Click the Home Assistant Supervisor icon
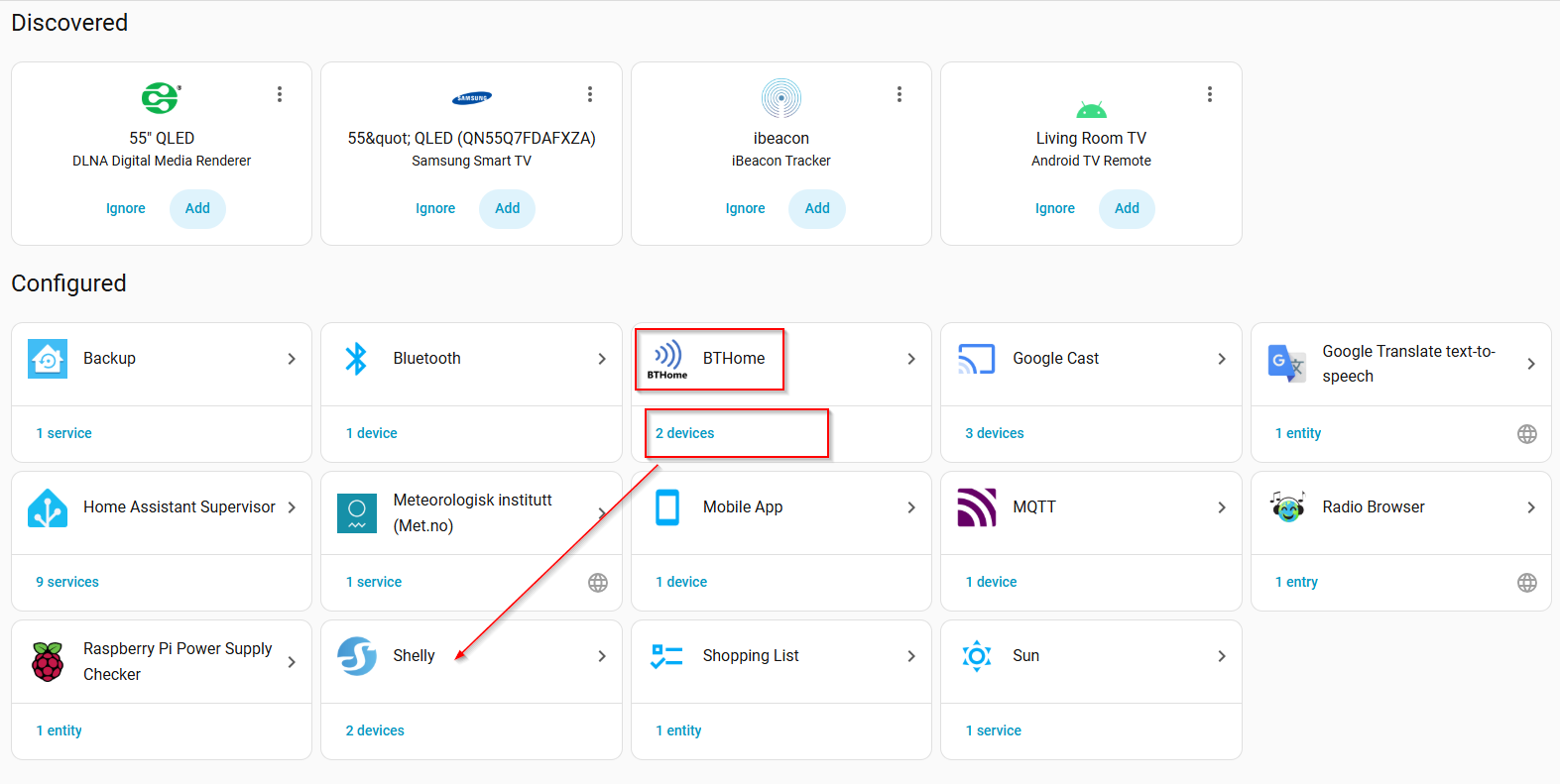 (48, 507)
